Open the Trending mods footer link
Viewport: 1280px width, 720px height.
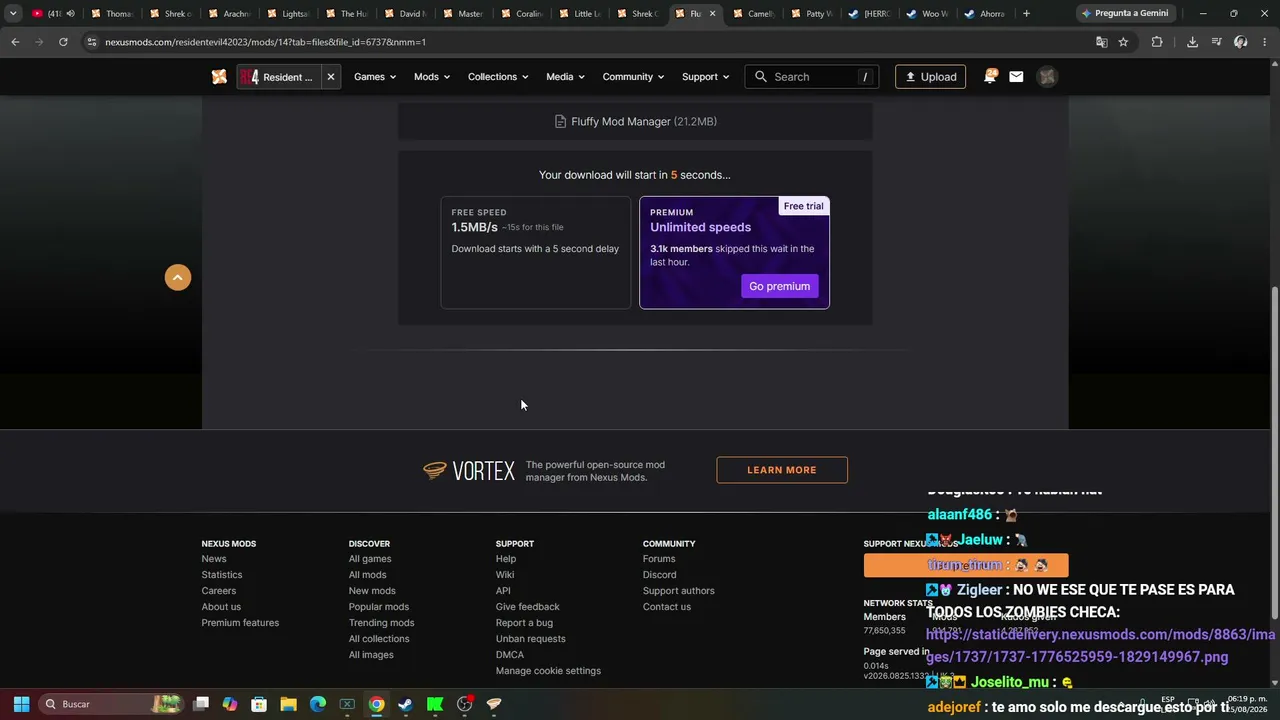[x=381, y=623]
